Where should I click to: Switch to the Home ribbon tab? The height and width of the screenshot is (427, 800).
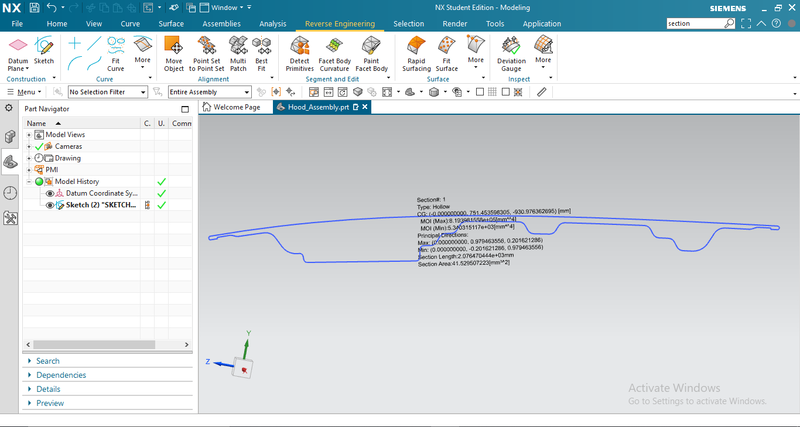57,23
